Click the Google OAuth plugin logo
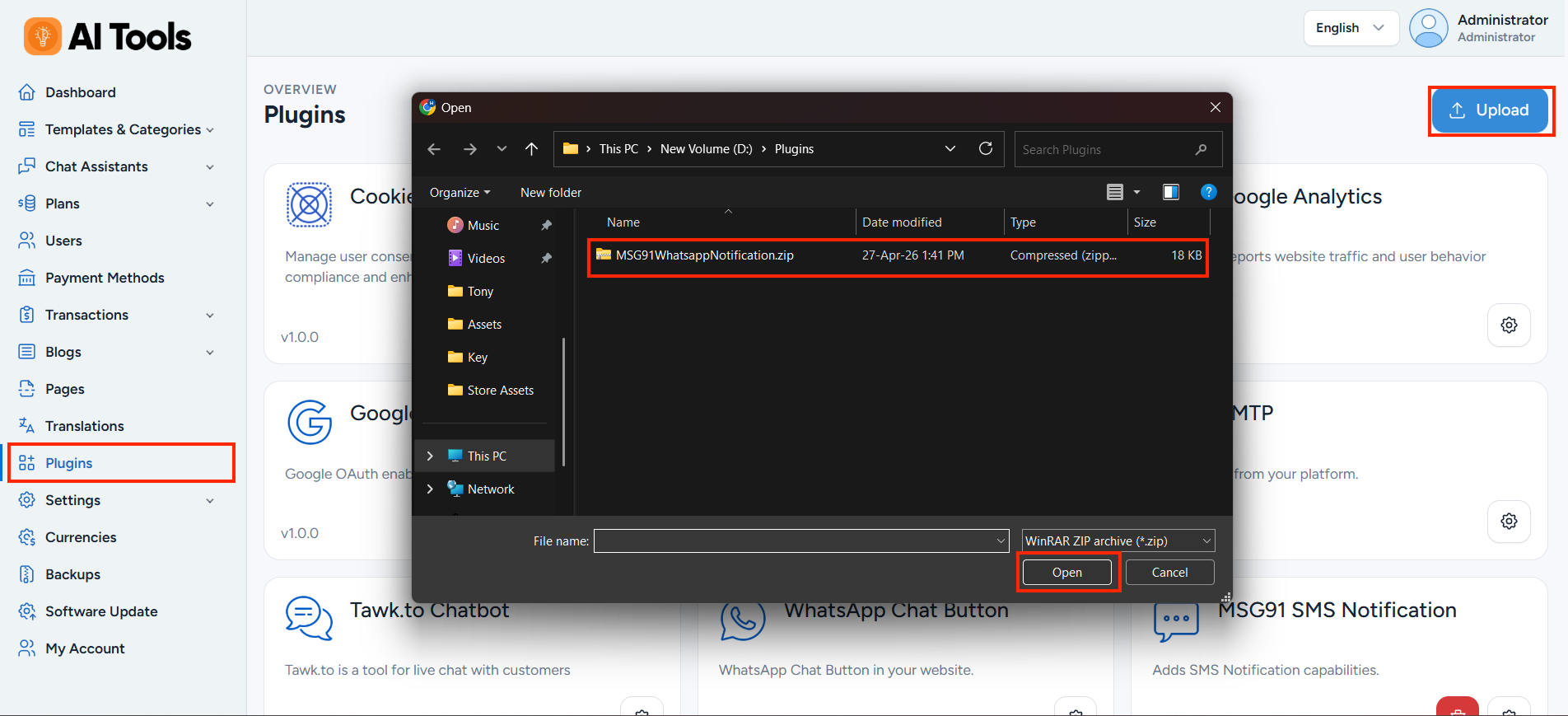Screen dimensions: 1568x716 pos(309,422)
